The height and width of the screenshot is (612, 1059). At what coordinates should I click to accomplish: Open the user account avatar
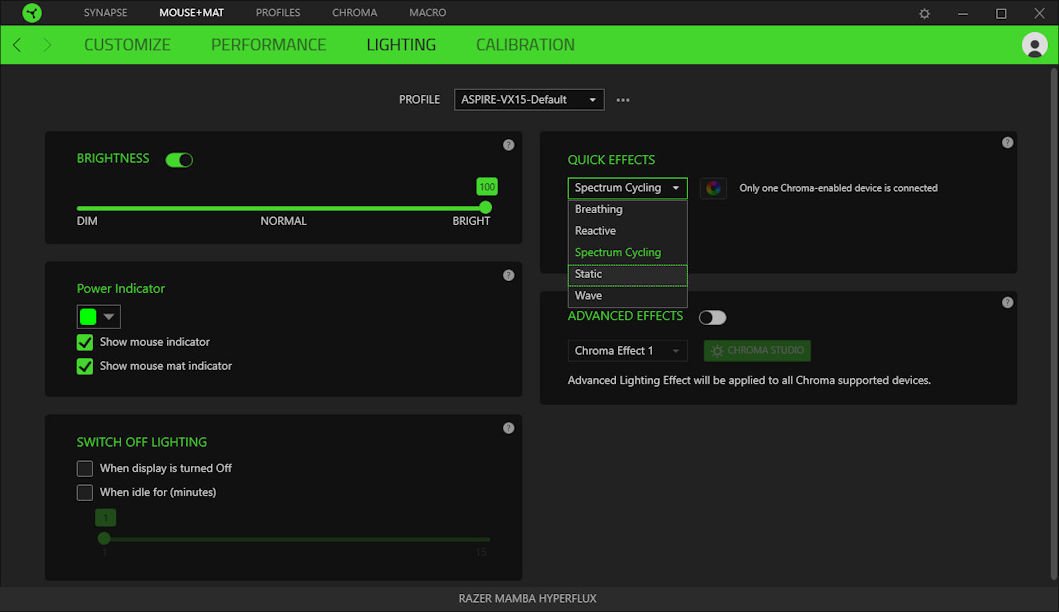click(1034, 45)
